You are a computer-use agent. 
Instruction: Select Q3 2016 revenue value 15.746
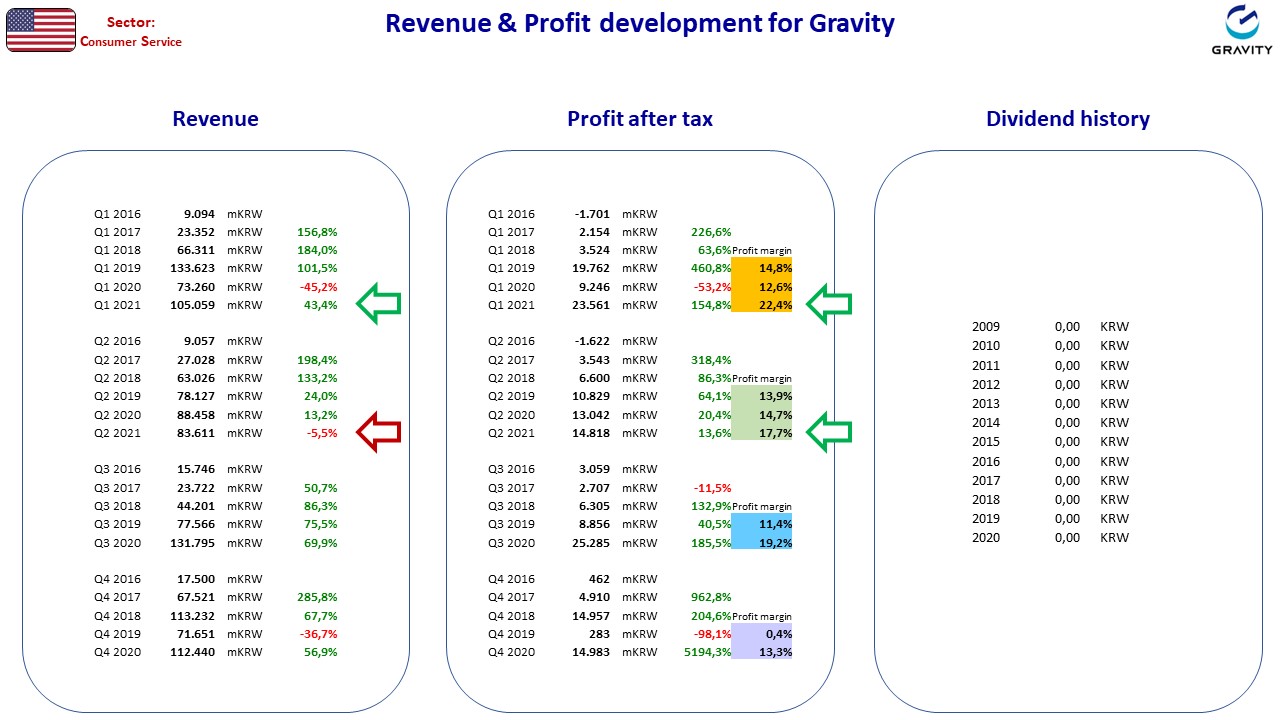click(x=196, y=469)
